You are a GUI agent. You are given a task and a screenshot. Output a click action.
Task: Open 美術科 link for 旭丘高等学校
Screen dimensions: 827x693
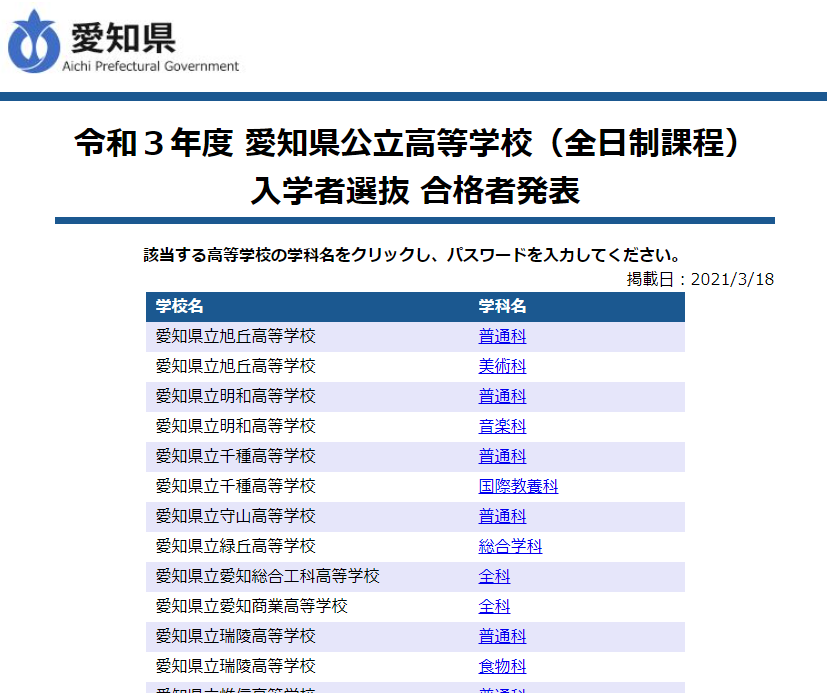[502, 367]
